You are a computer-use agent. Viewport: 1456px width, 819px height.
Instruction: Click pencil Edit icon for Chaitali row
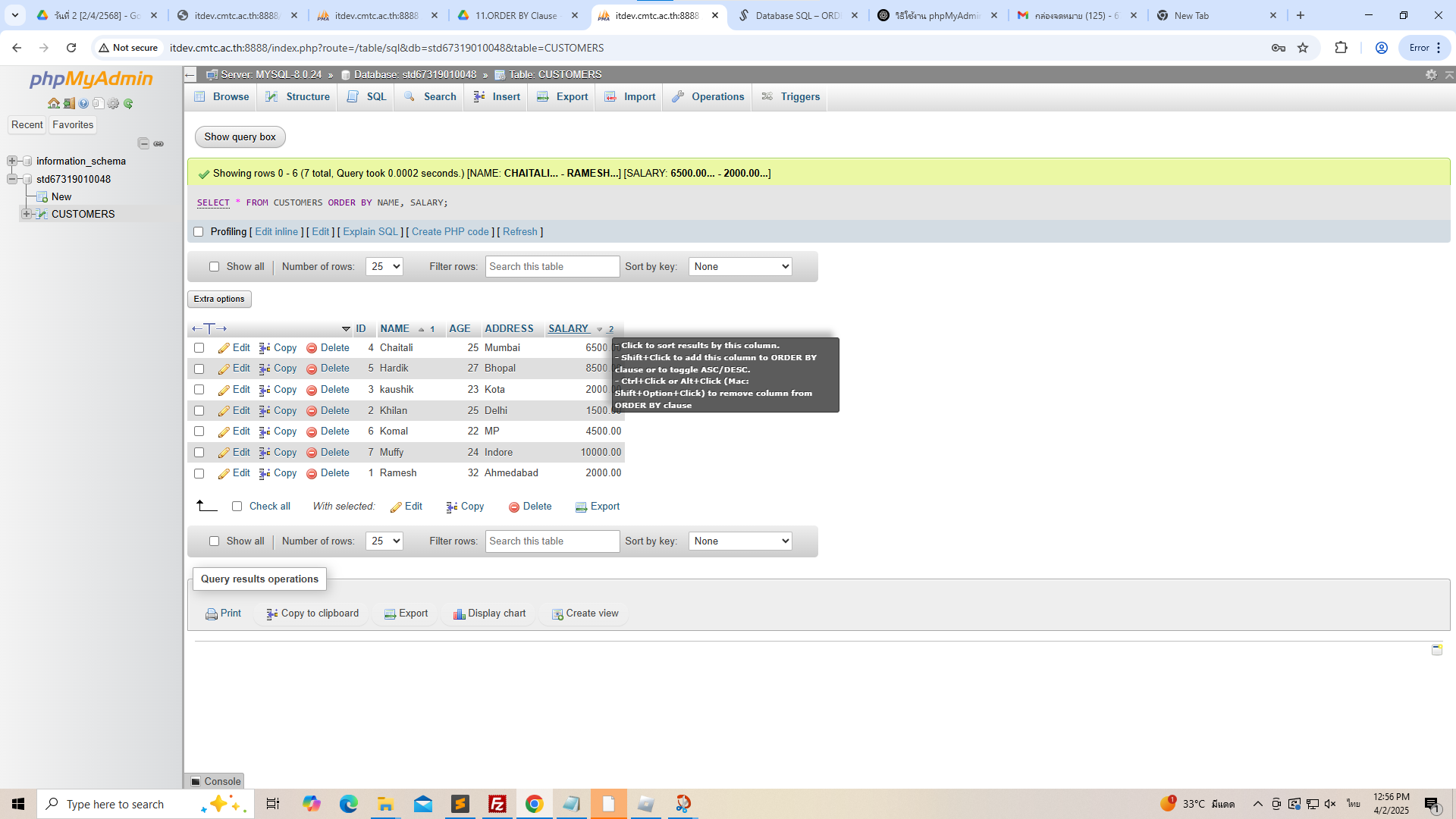[224, 348]
